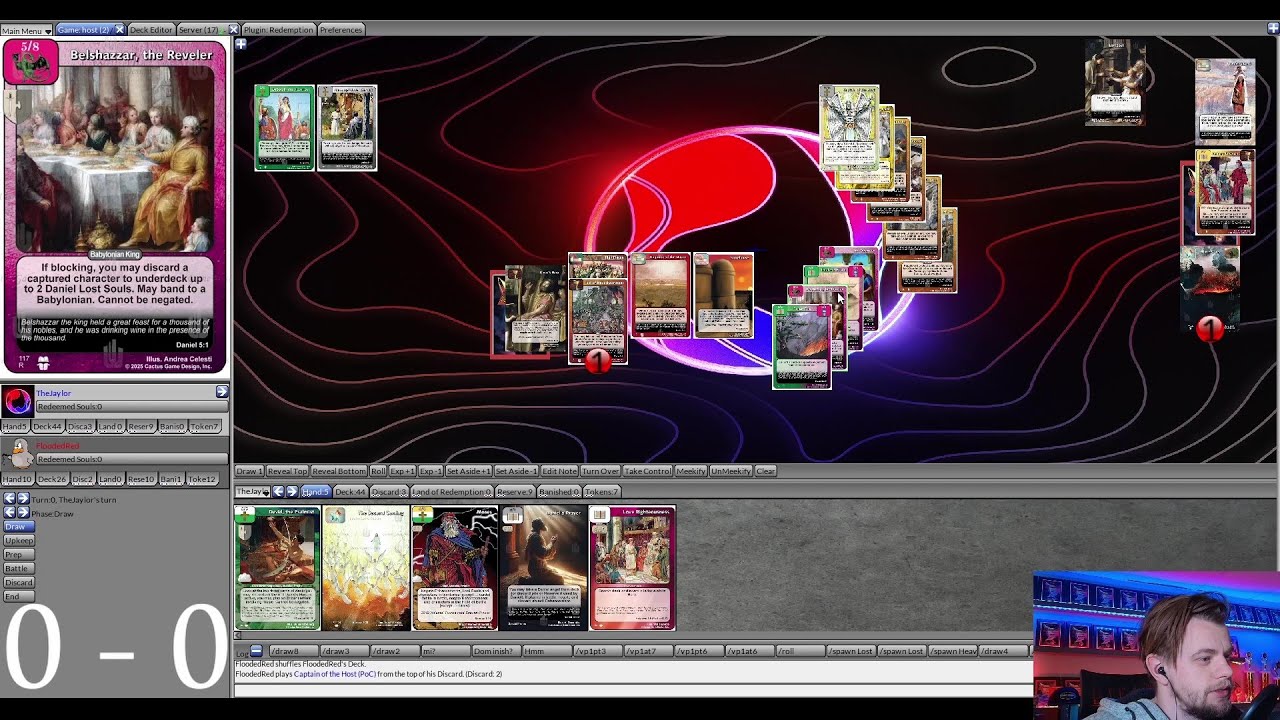Open FloodedRed's Toke12 zone tab
The width and height of the screenshot is (1280, 720).
[201, 479]
